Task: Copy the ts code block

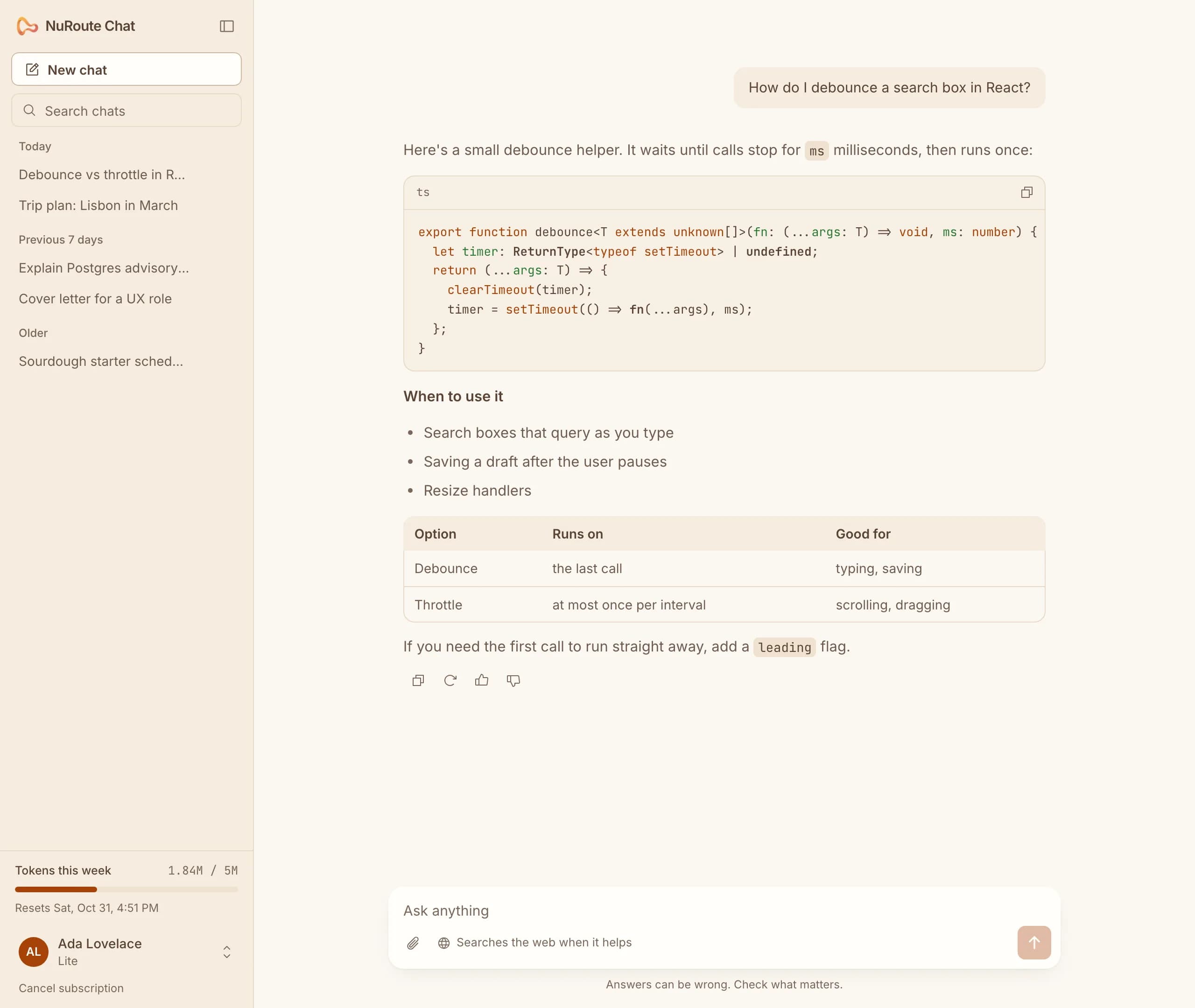Action: coord(1026,193)
